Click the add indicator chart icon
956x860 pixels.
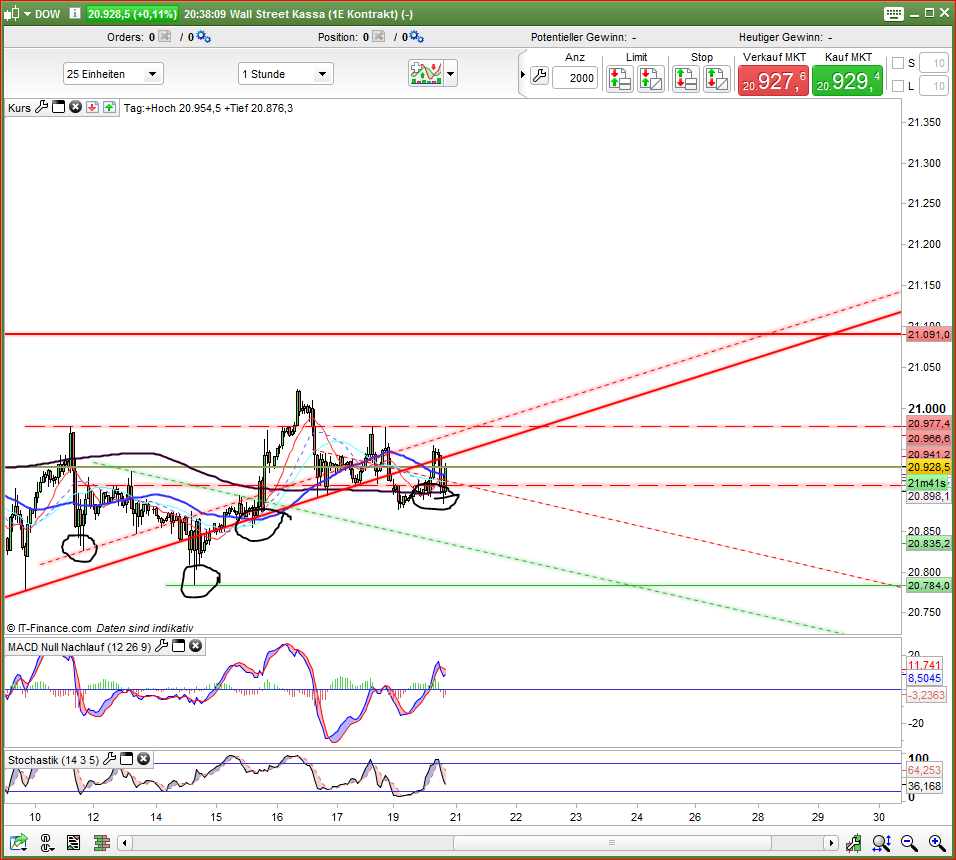[x=426, y=74]
